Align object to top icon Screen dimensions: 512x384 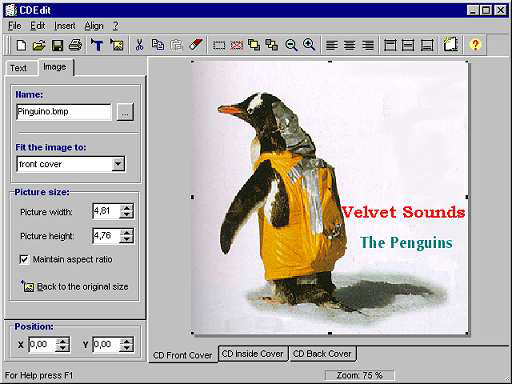click(x=390, y=45)
